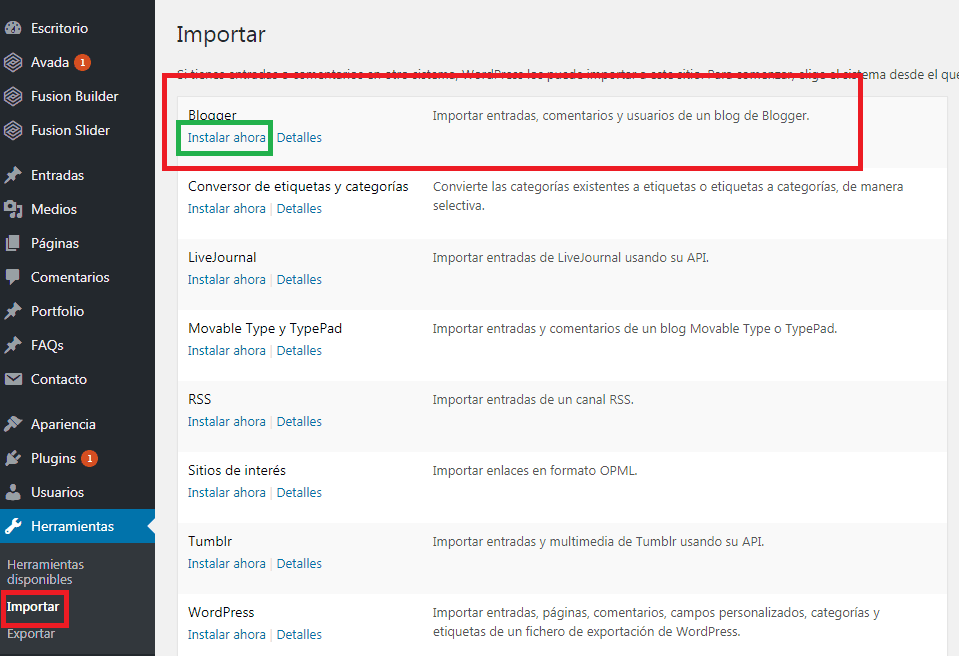This screenshot has width=959, height=656.
Task: Click the 'Movable Type y TypePad' title
Action: pyautogui.click(x=265, y=328)
